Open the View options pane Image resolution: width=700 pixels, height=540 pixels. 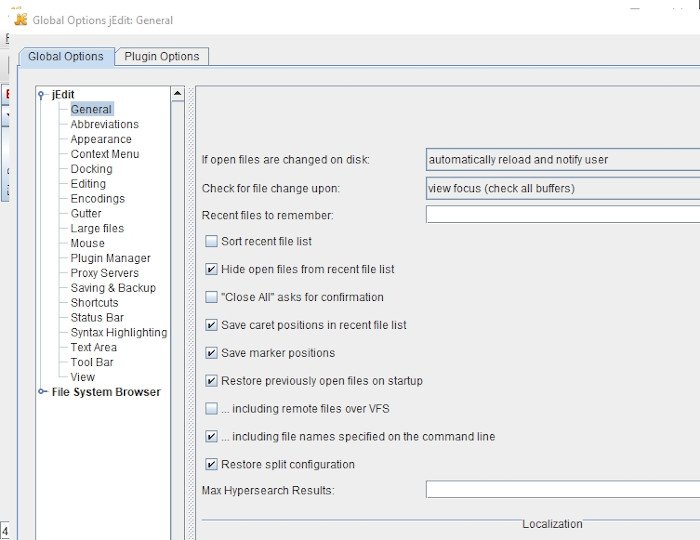pos(83,377)
